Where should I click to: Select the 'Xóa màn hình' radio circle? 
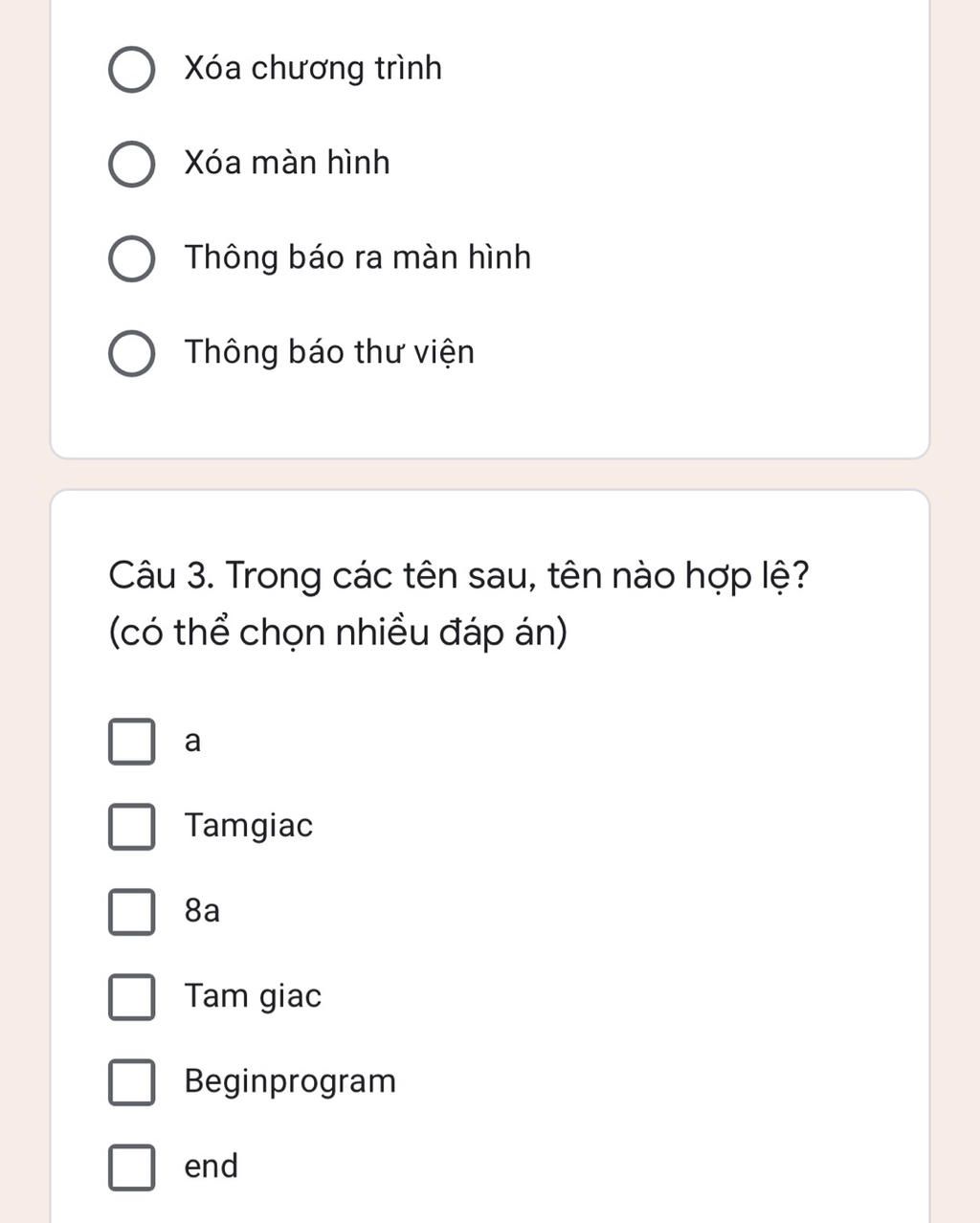(132, 165)
